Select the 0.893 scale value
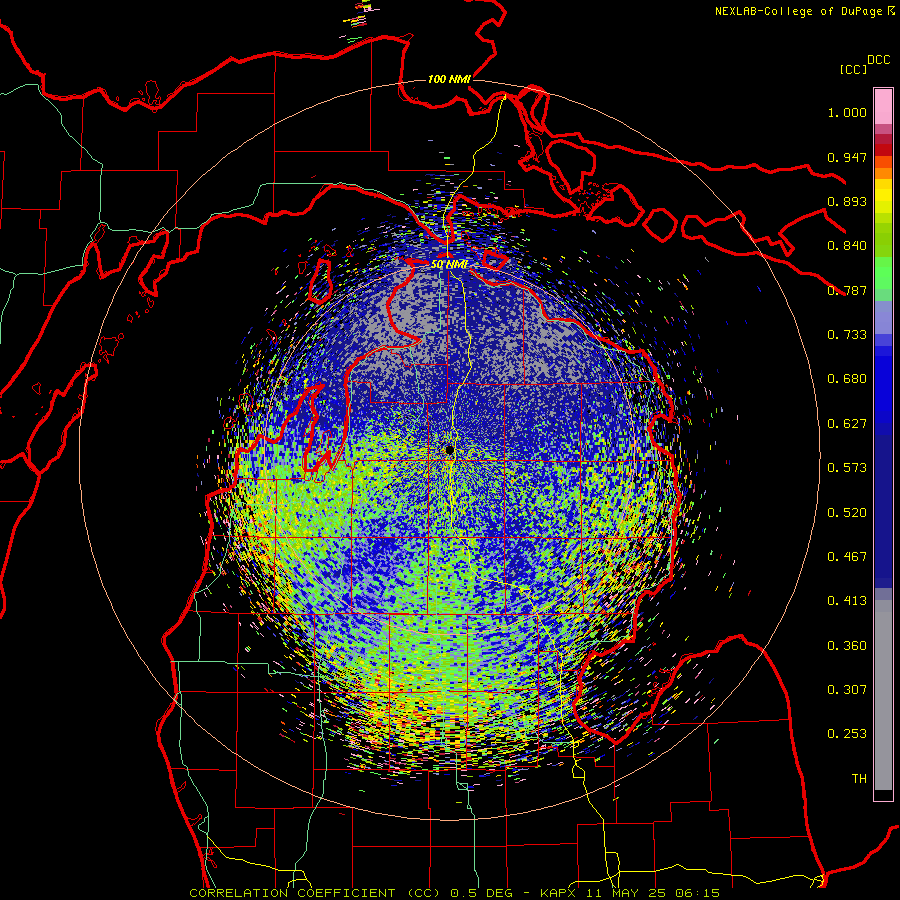The width and height of the screenshot is (900, 900). coord(847,201)
